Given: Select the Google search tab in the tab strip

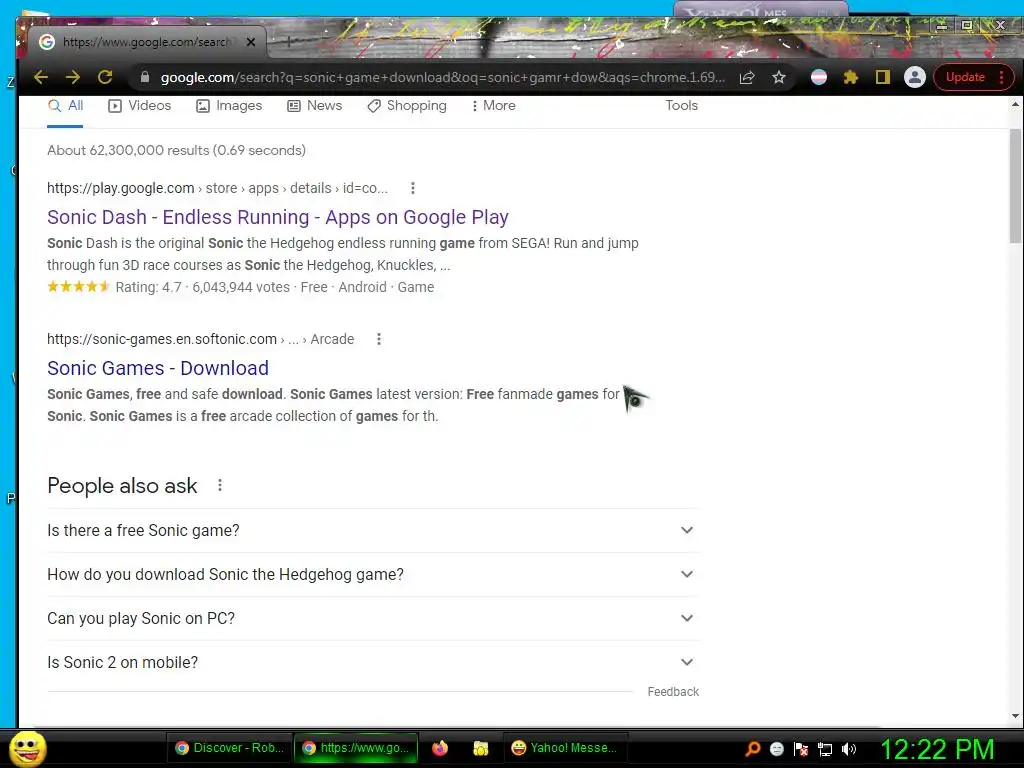Looking at the screenshot, I should click(147, 42).
